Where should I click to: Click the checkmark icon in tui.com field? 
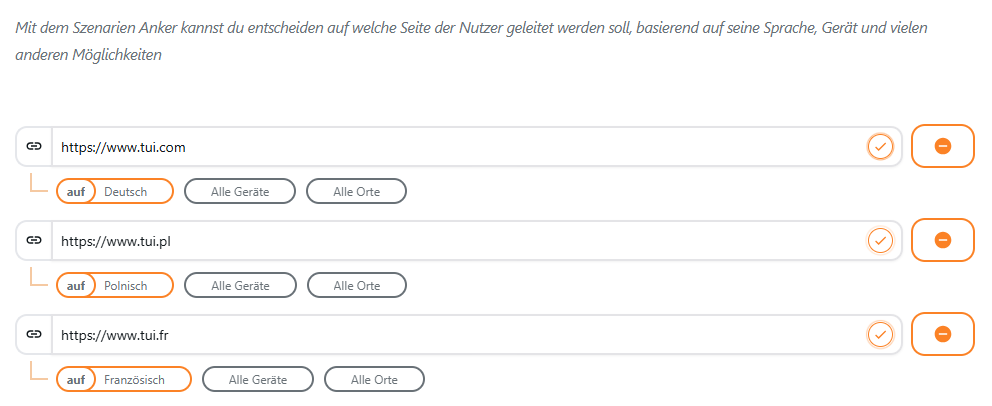click(880, 146)
